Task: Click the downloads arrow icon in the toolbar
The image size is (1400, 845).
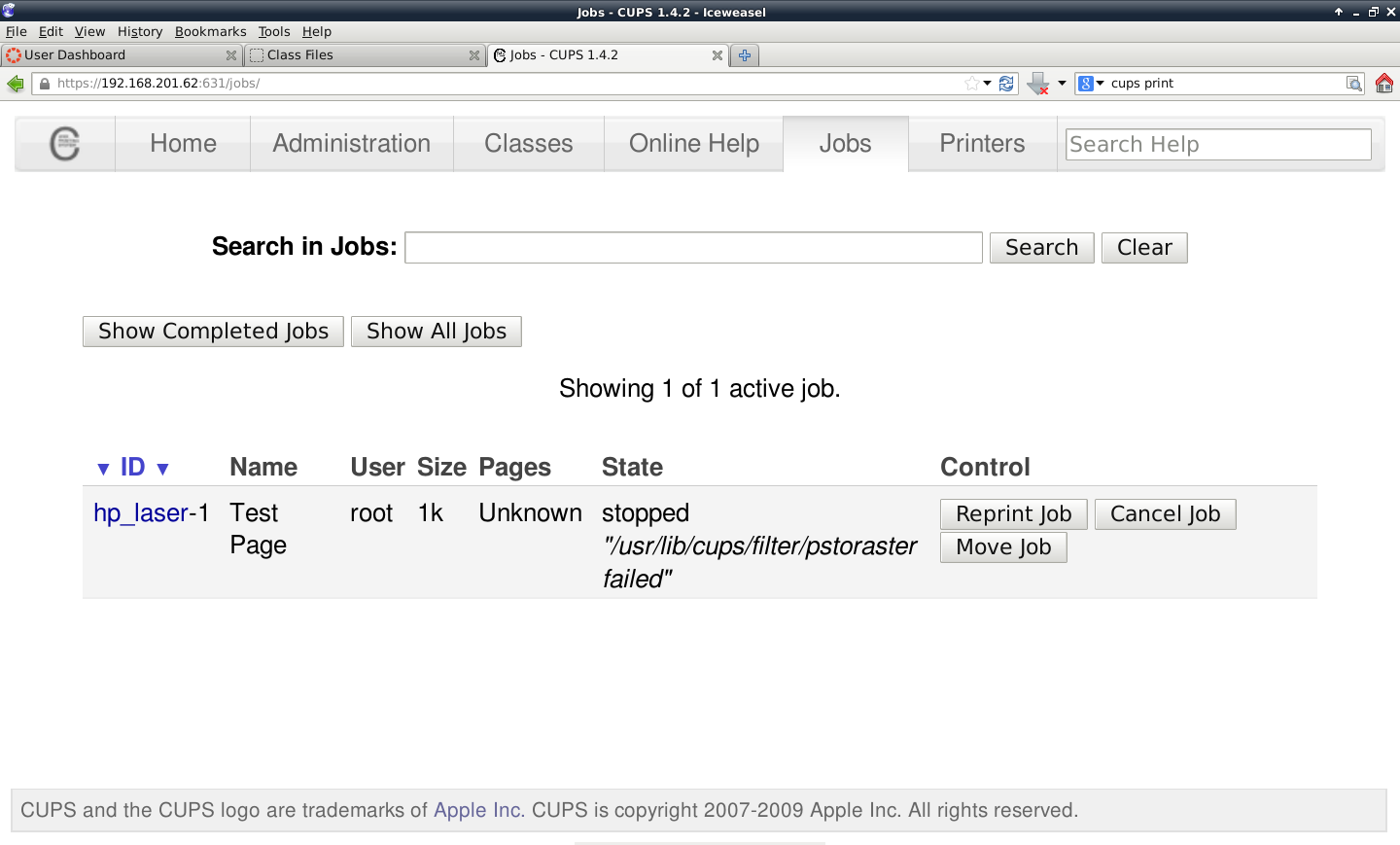Action: coord(1037,84)
